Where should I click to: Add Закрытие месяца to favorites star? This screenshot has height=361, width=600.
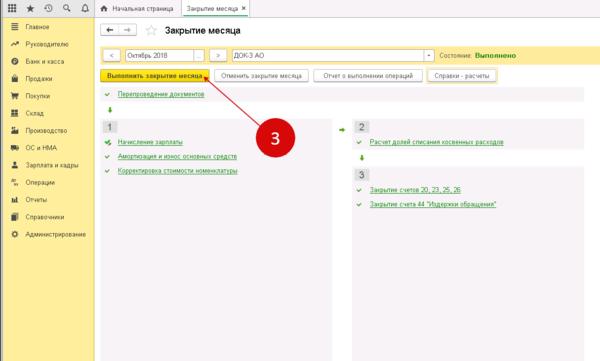pyautogui.click(x=151, y=30)
